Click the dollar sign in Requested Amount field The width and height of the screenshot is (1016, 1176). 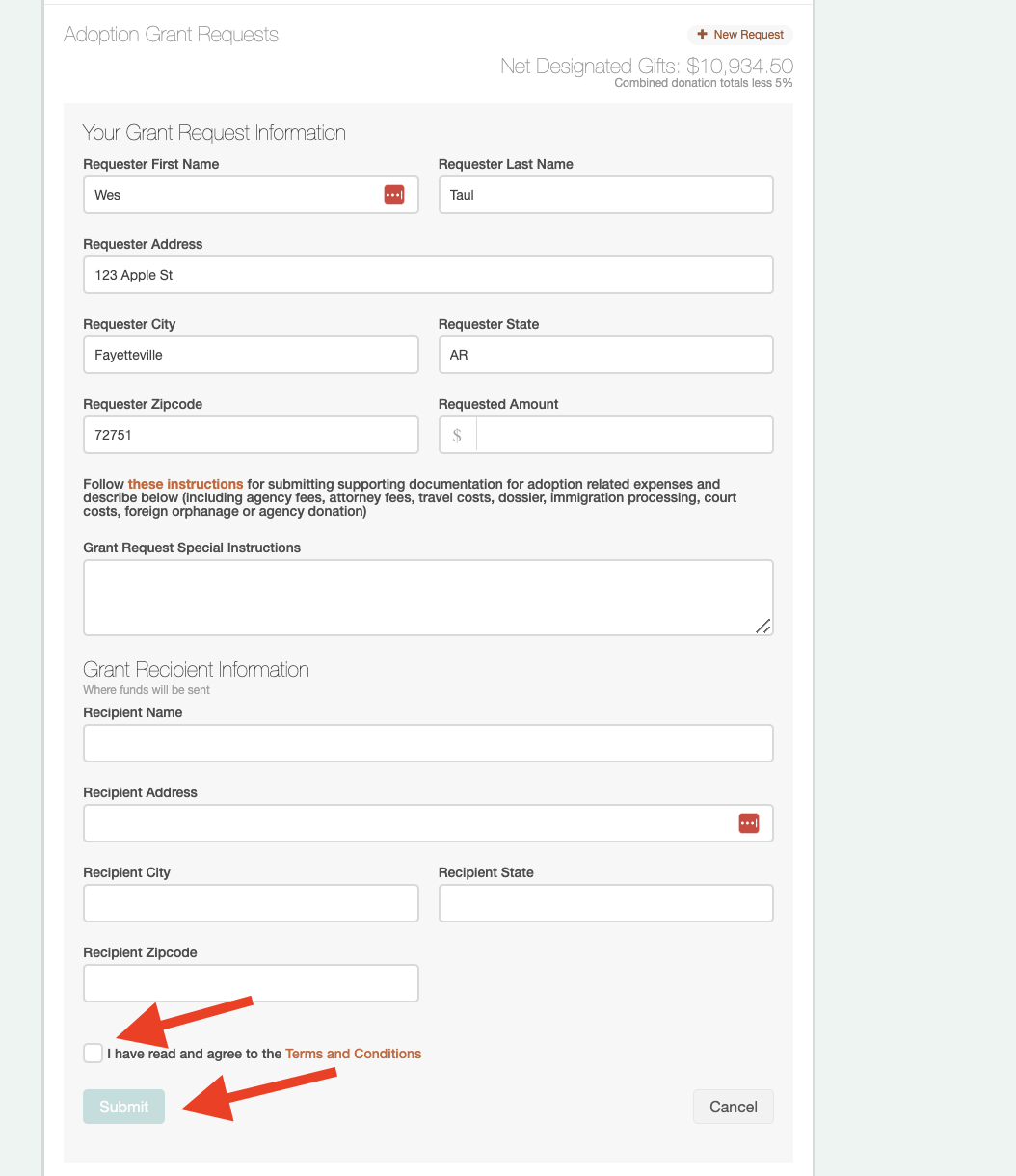point(457,435)
